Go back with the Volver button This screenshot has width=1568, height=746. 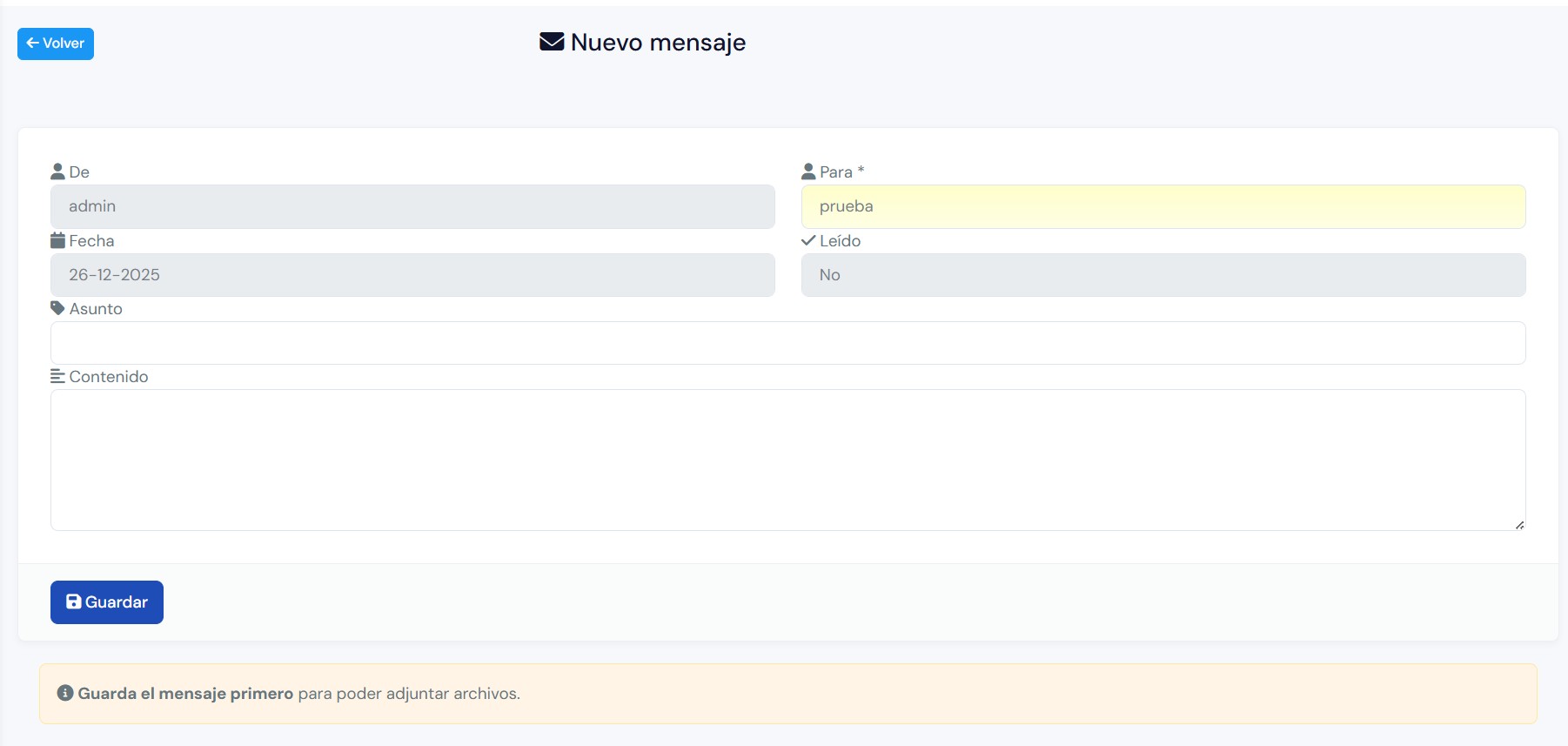[x=56, y=44]
